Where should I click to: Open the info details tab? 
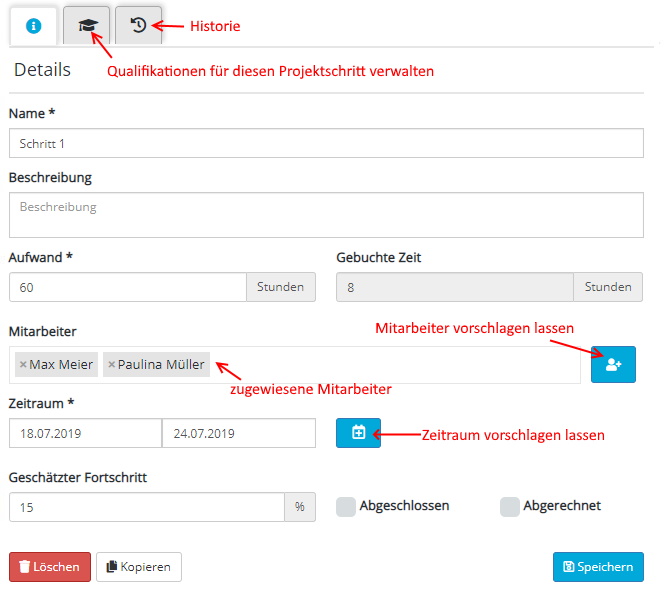click(x=33, y=26)
